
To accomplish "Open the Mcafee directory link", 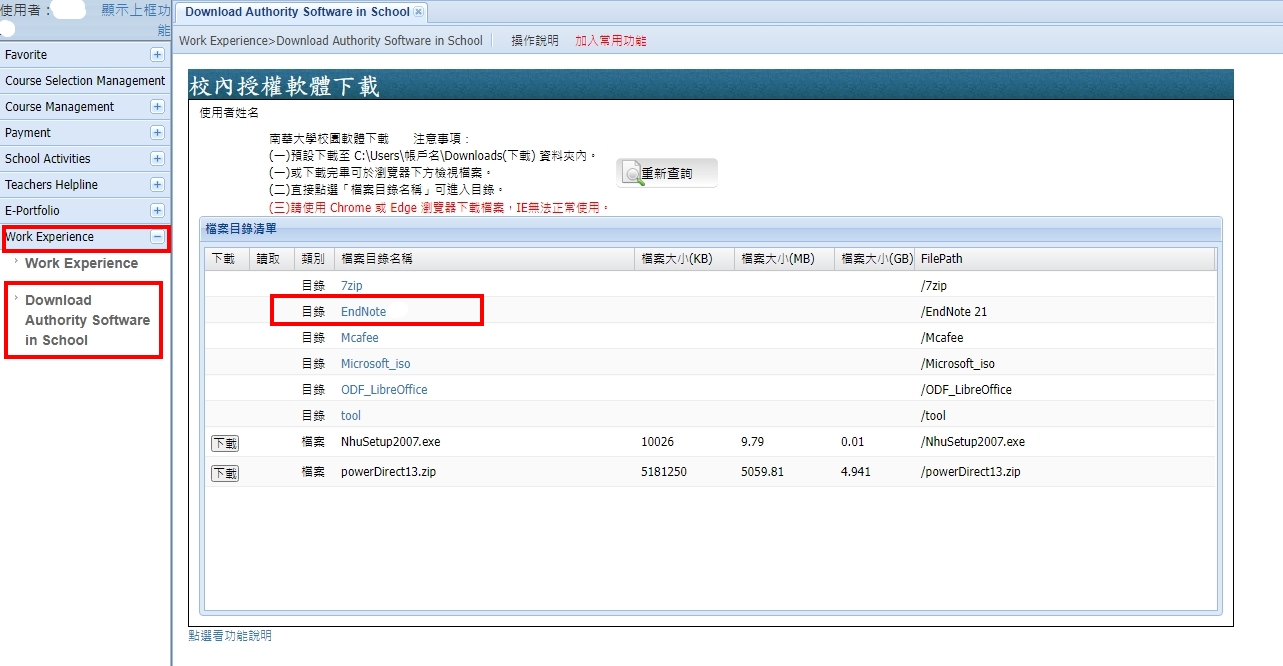I will [360, 338].
